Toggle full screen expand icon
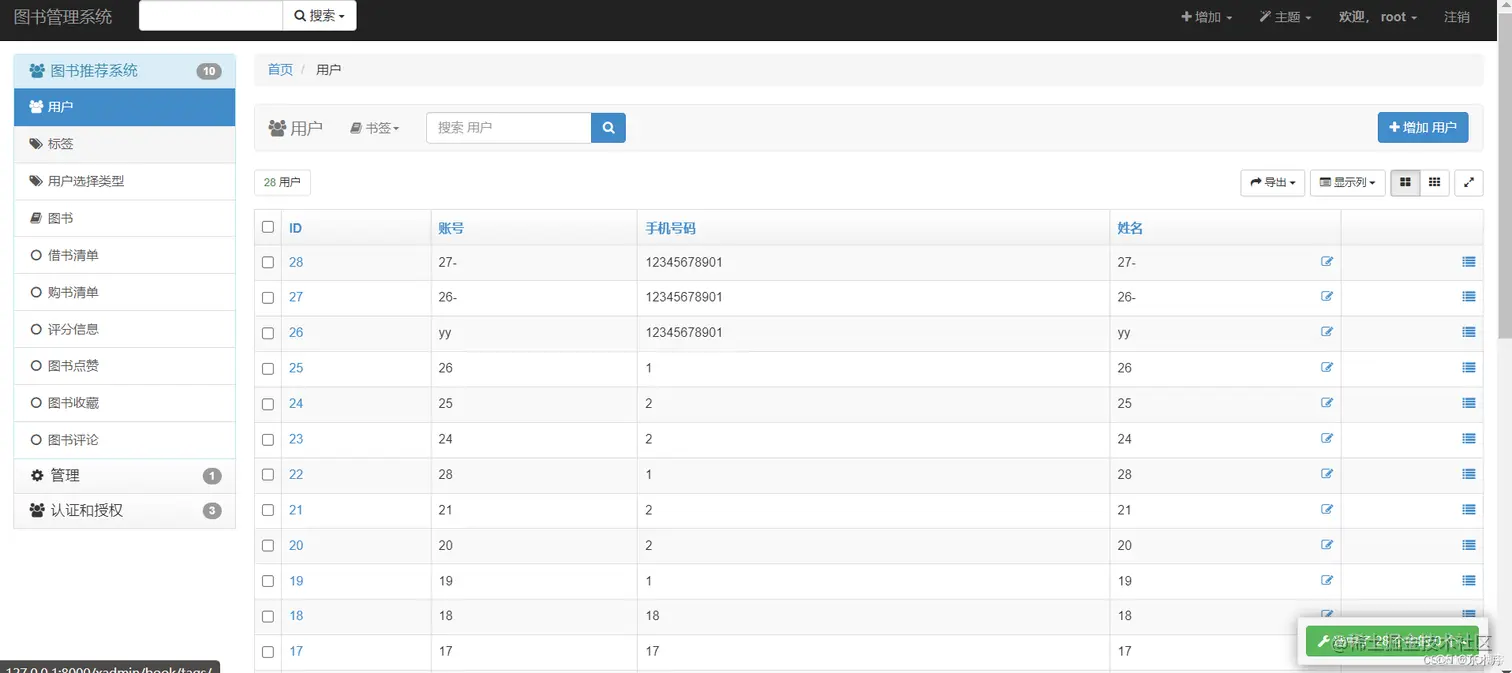The width and height of the screenshot is (1512, 673). 1468,182
